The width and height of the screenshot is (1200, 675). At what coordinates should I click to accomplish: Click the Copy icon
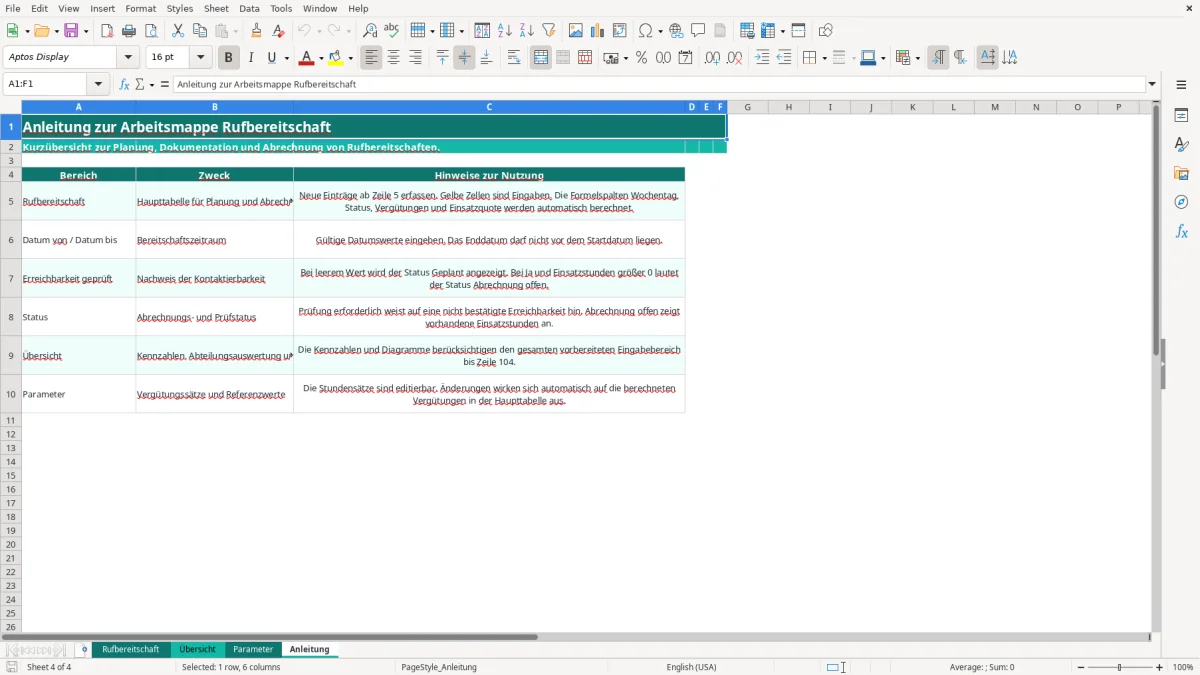click(x=200, y=31)
